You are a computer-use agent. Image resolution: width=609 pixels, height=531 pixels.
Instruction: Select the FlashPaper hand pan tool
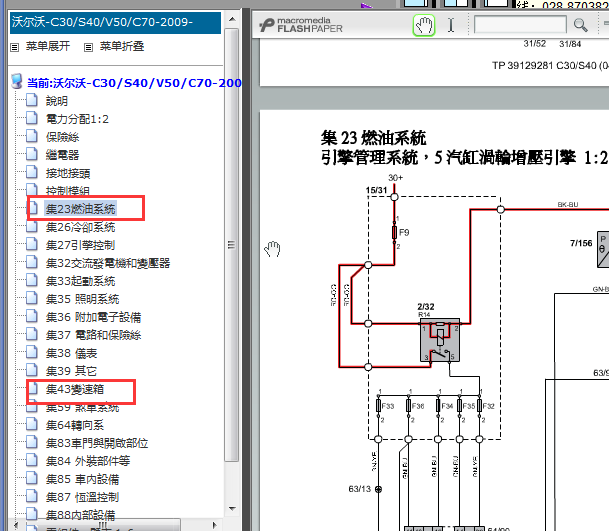coord(423,26)
